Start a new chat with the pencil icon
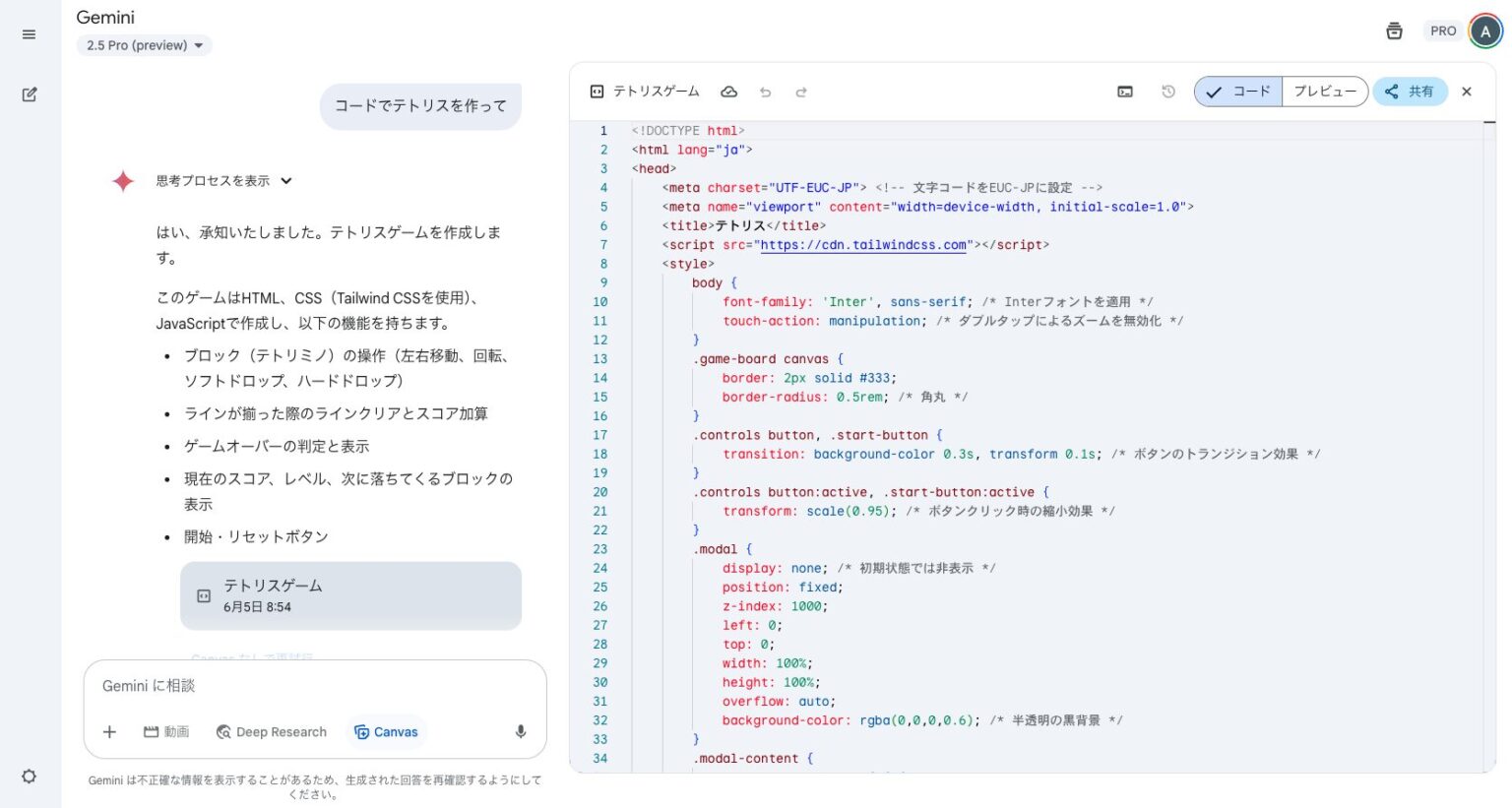This screenshot has width=1512, height=808. pos(30,93)
